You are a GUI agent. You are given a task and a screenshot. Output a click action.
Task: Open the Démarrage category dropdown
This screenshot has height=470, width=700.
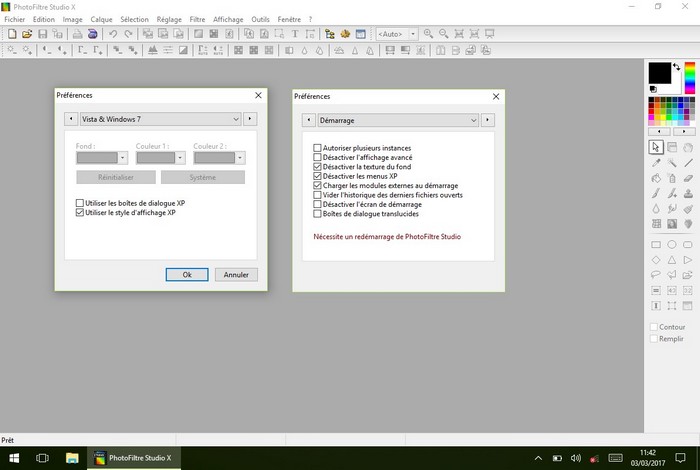(x=398, y=120)
